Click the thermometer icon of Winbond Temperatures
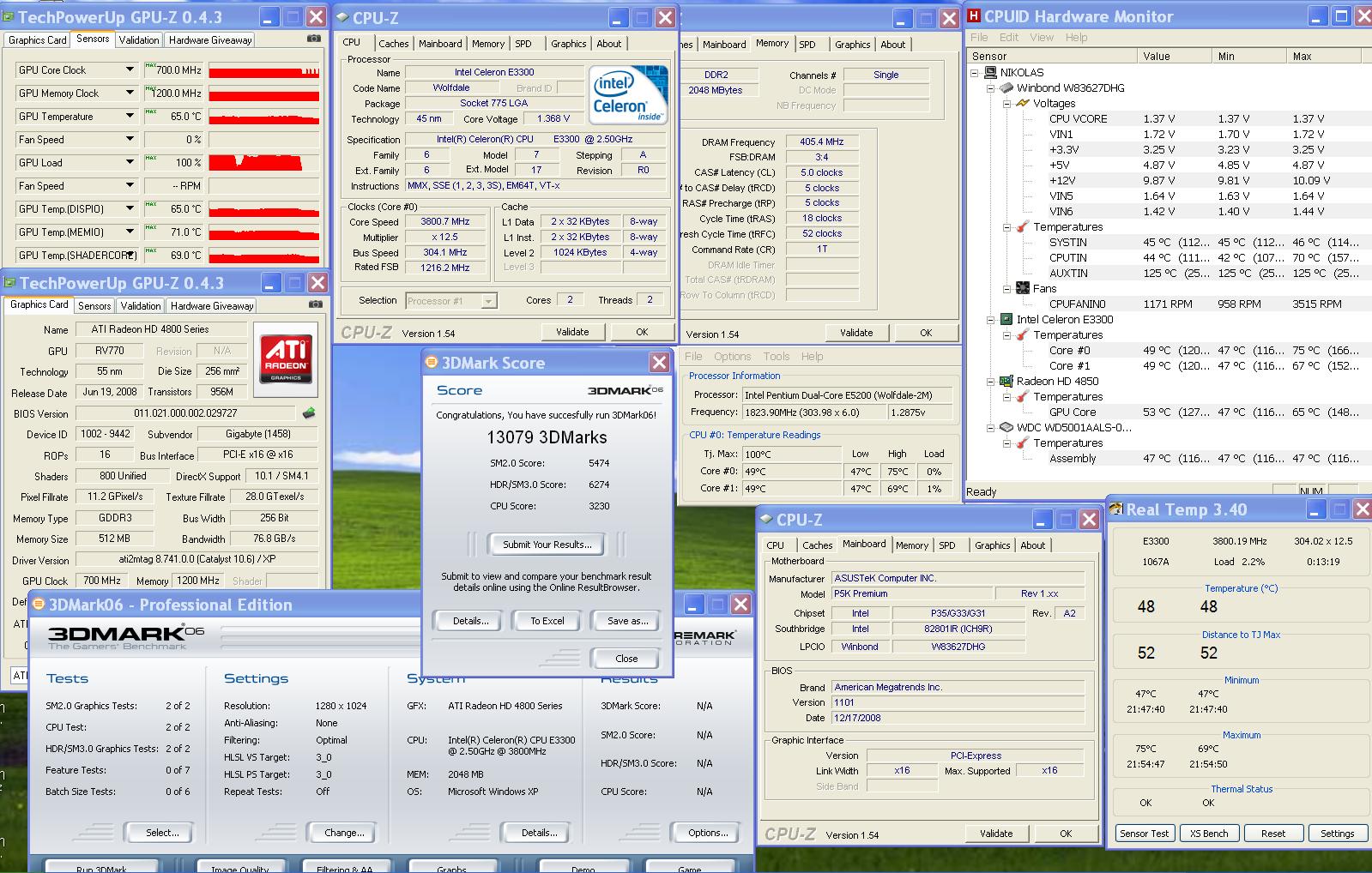The image size is (1372, 873). coord(1022,226)
